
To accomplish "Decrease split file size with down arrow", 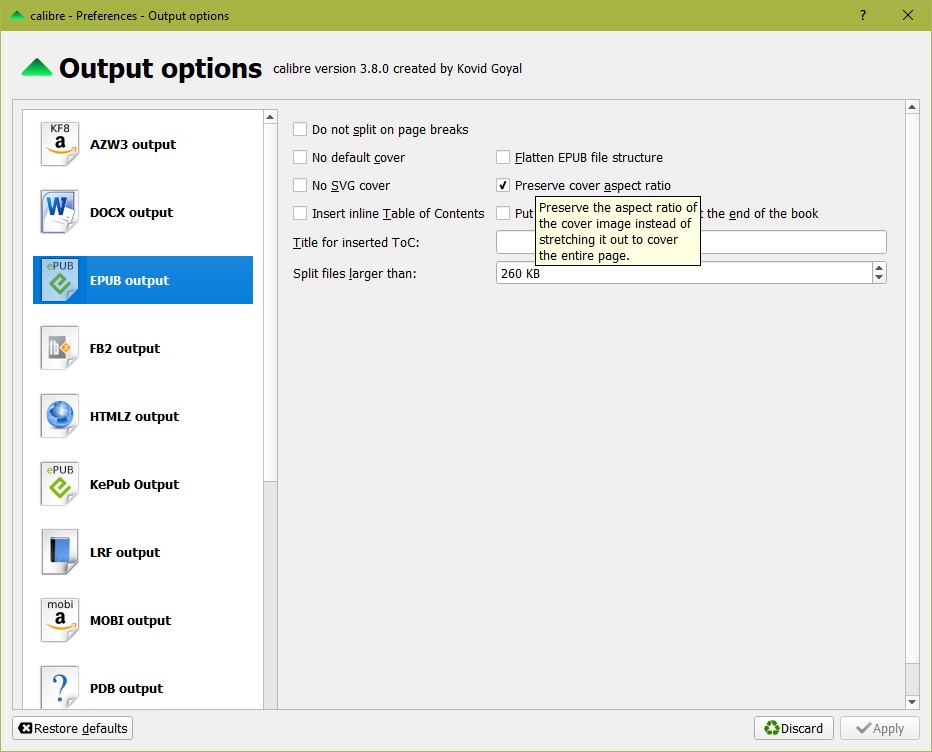I will (879, 278).
